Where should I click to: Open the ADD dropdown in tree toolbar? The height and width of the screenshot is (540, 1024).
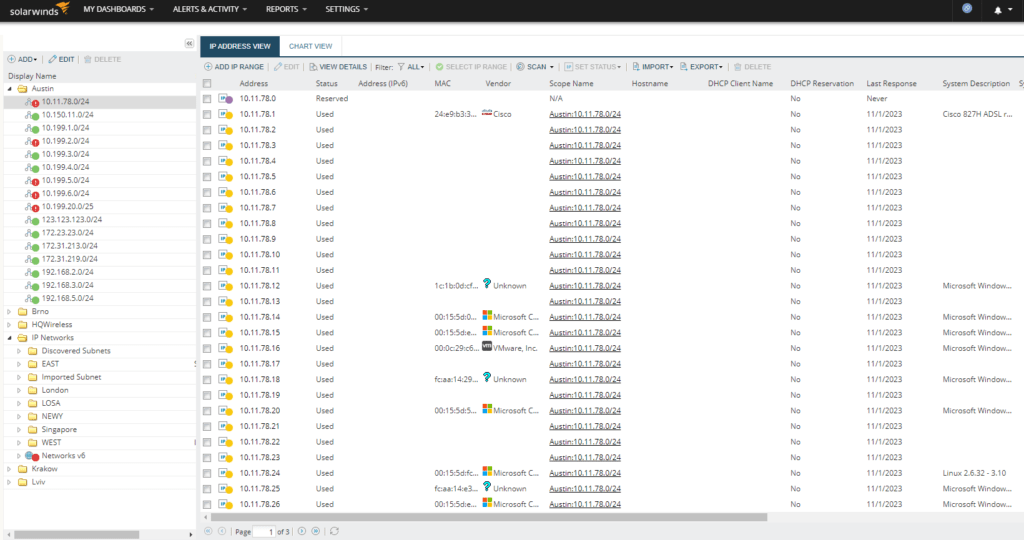[x=22, y=59]
